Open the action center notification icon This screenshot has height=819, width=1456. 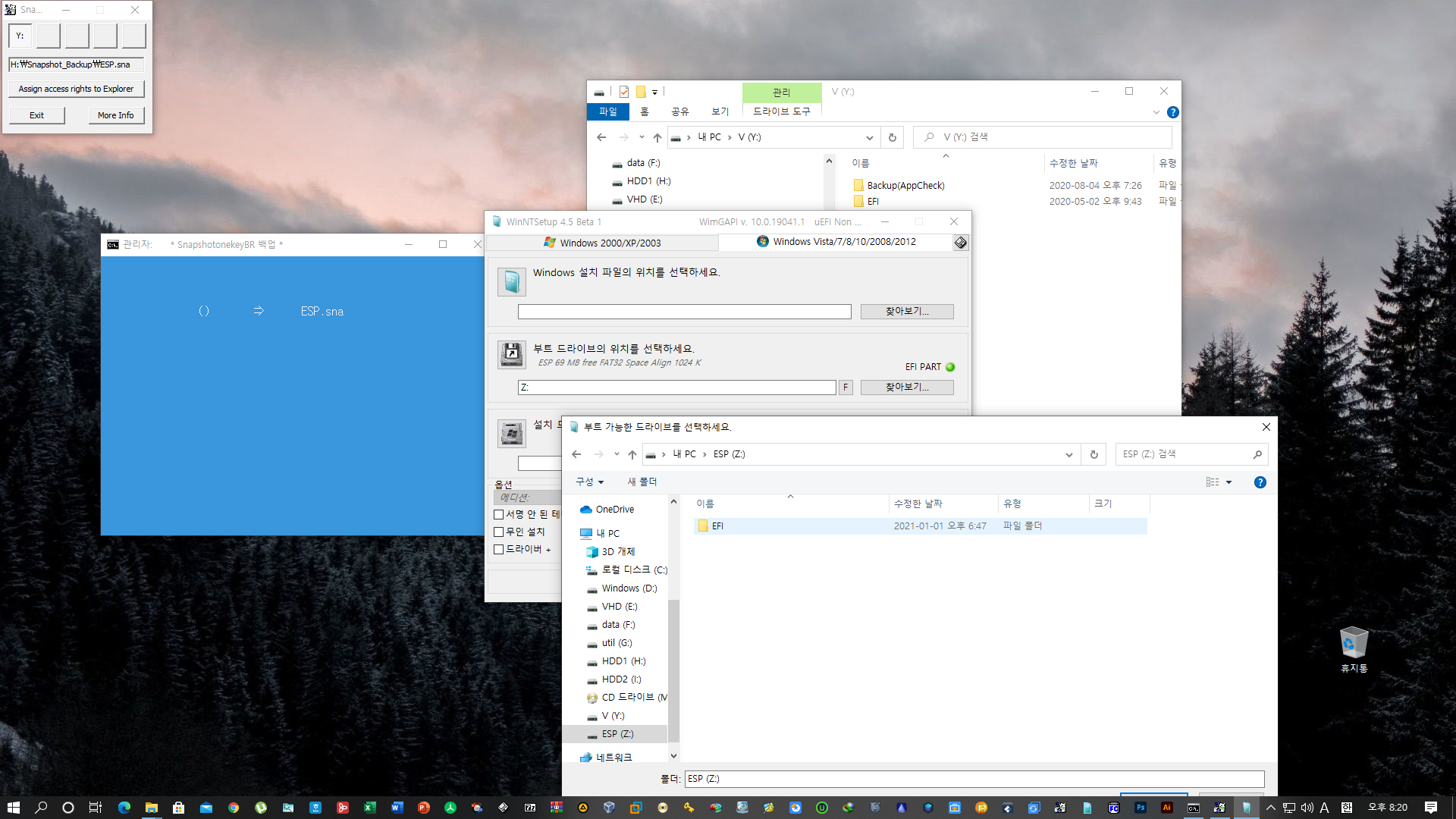(1430, 808)
